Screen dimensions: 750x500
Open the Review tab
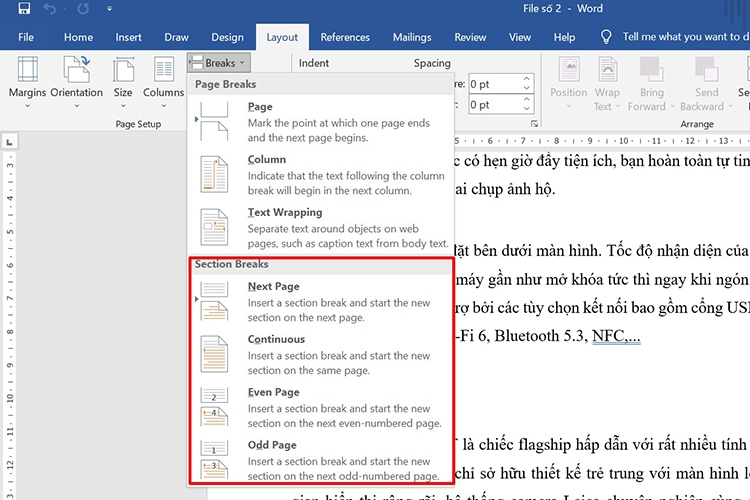[470, 37]
